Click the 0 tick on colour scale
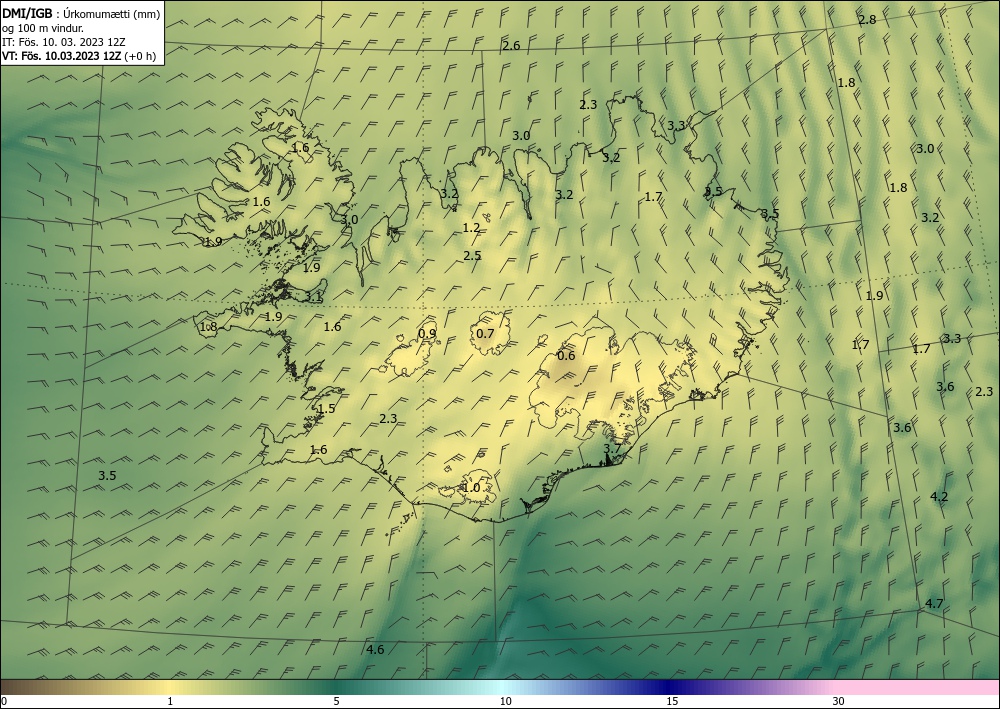Viewport: 1000px width, 709px height. coord(4,701)
